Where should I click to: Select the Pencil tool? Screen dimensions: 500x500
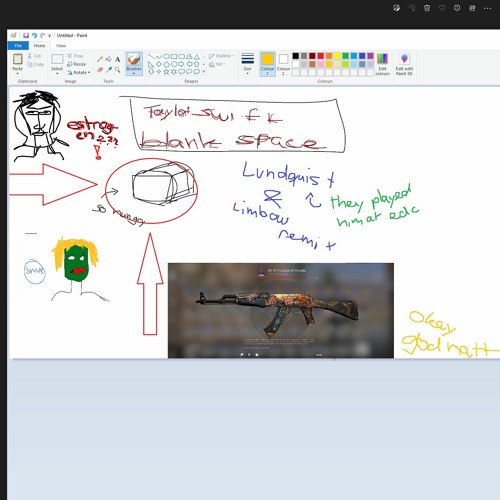pos(99,60)
